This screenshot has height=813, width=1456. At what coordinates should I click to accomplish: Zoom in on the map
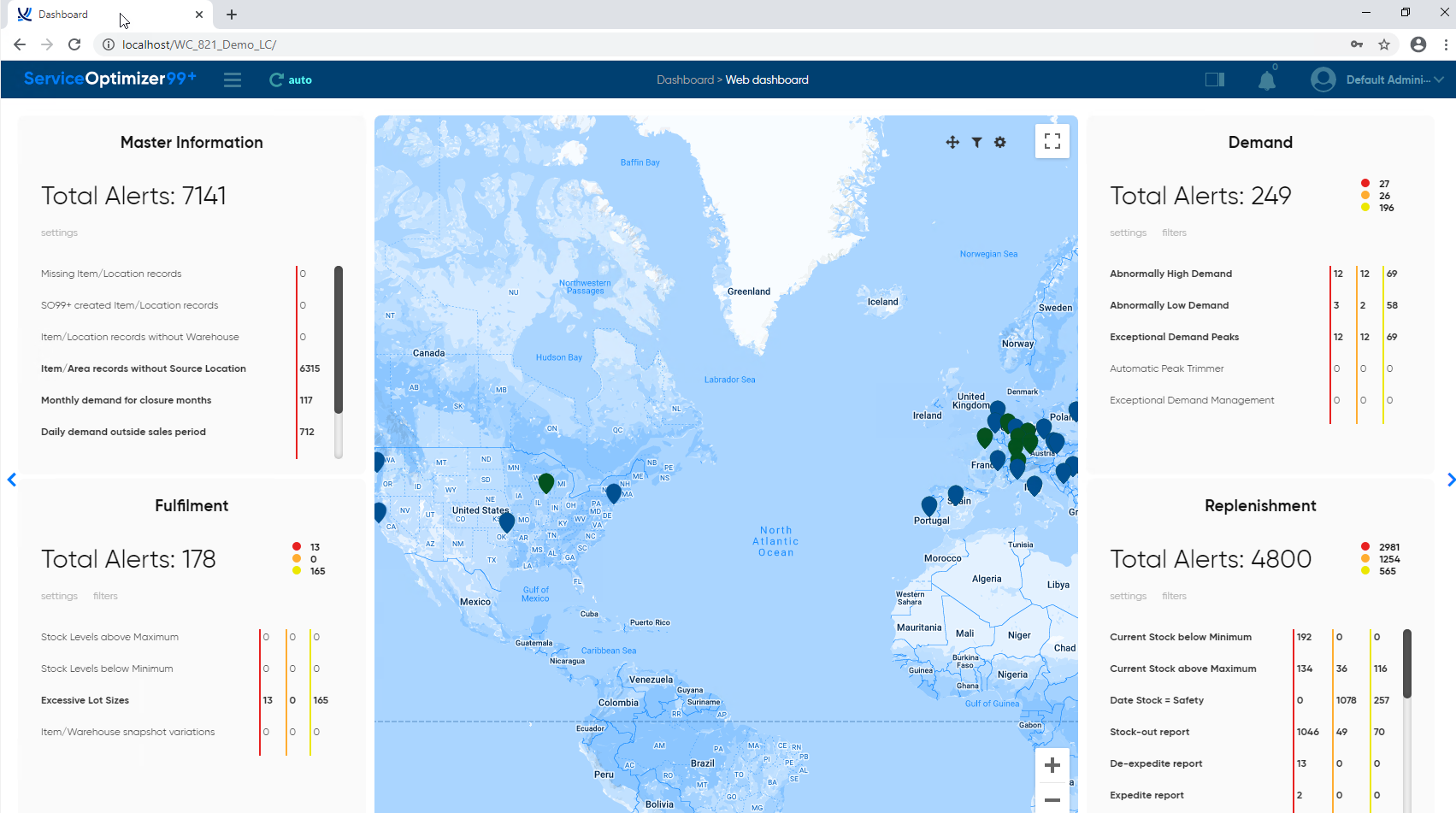1052,765
